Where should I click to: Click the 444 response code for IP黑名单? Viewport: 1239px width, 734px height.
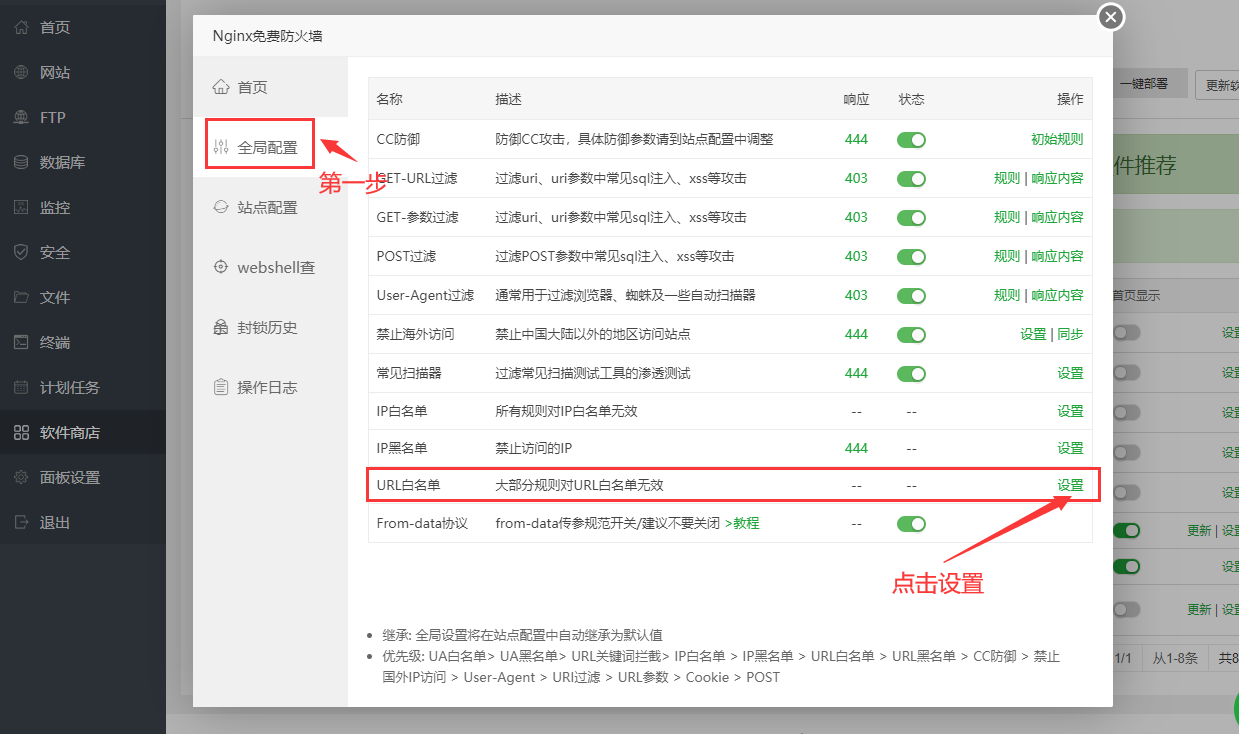coord(856,448)
